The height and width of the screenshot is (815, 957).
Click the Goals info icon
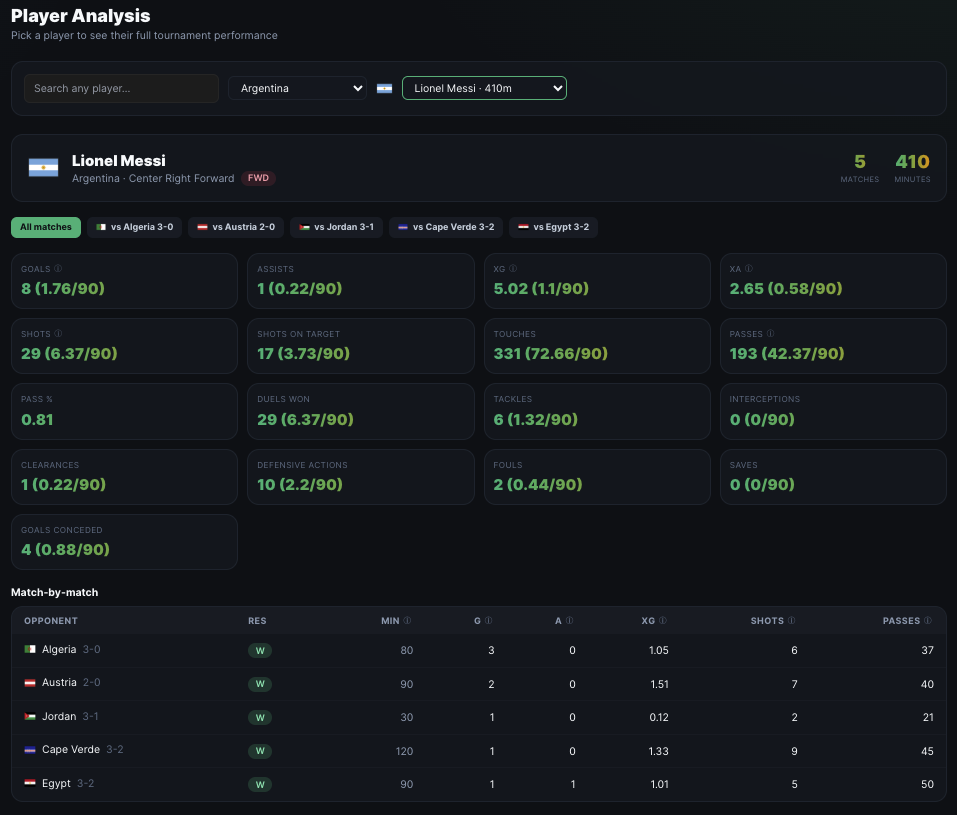58,269
